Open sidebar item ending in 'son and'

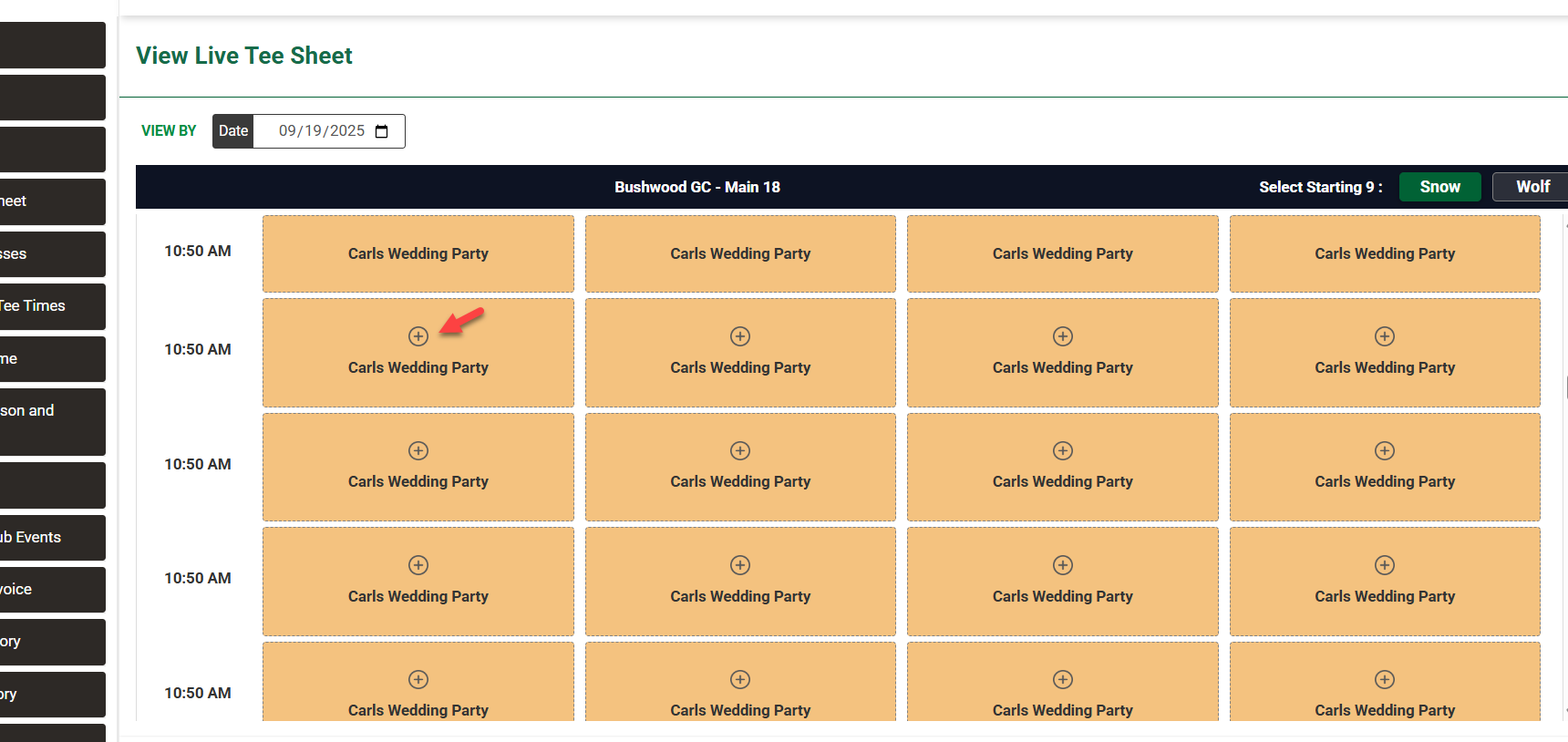pyautogui.click(x=53, y=422)
